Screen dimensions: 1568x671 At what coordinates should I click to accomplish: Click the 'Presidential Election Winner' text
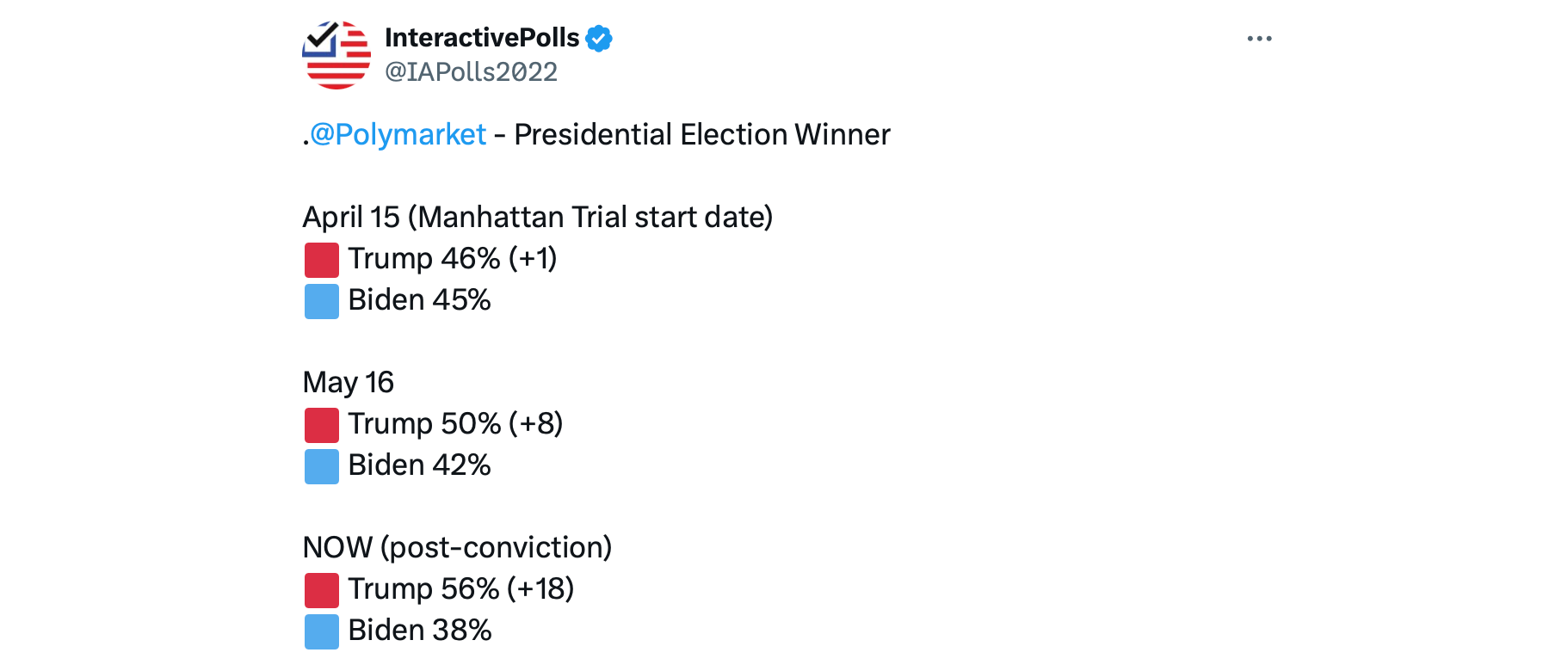tap(701, 135)
